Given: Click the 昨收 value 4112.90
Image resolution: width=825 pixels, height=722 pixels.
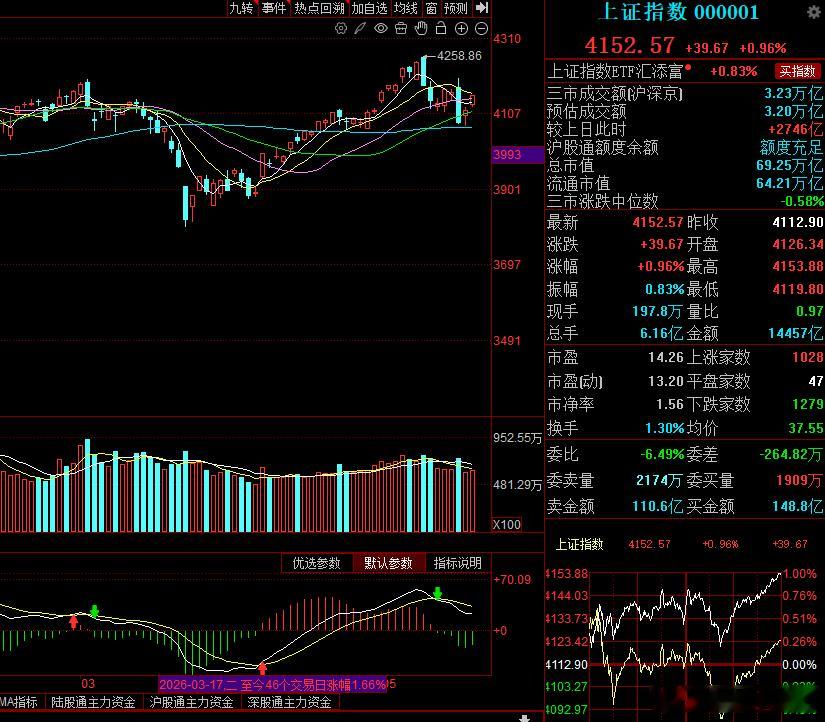Looking at the screenshot, I should tap(798, 222).
